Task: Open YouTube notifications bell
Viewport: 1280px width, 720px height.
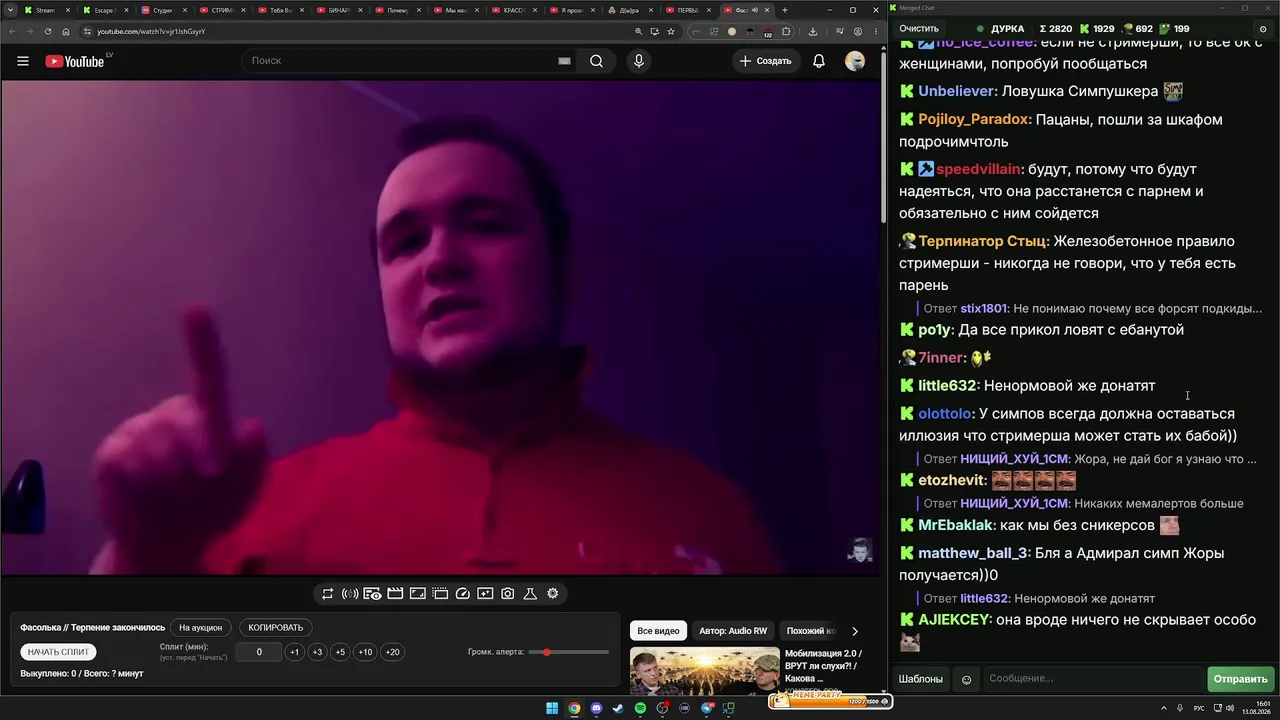Action: pos(819,61)
